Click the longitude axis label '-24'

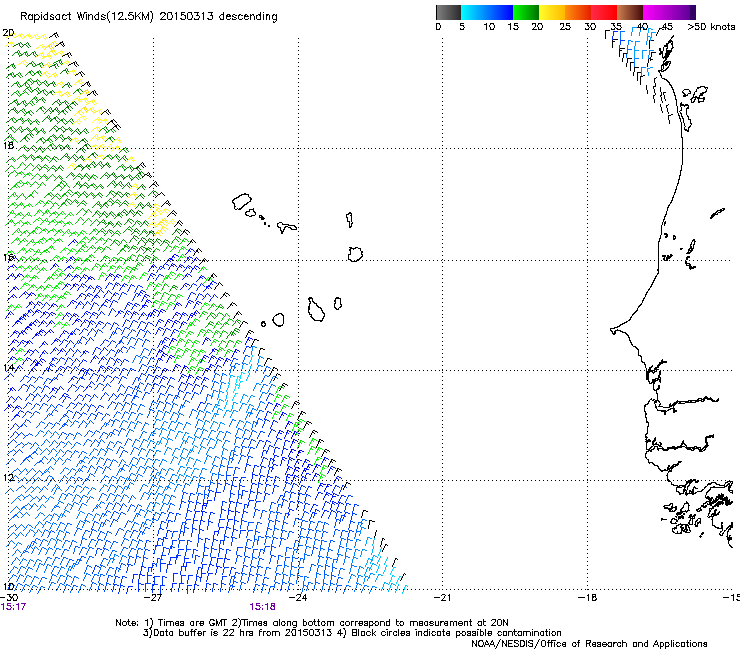click(298, 598)
